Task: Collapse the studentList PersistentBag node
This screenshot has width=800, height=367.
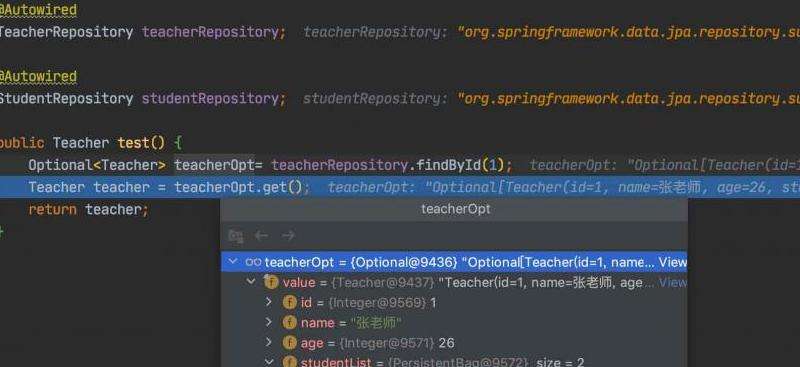Action: (x=269, y=361)
